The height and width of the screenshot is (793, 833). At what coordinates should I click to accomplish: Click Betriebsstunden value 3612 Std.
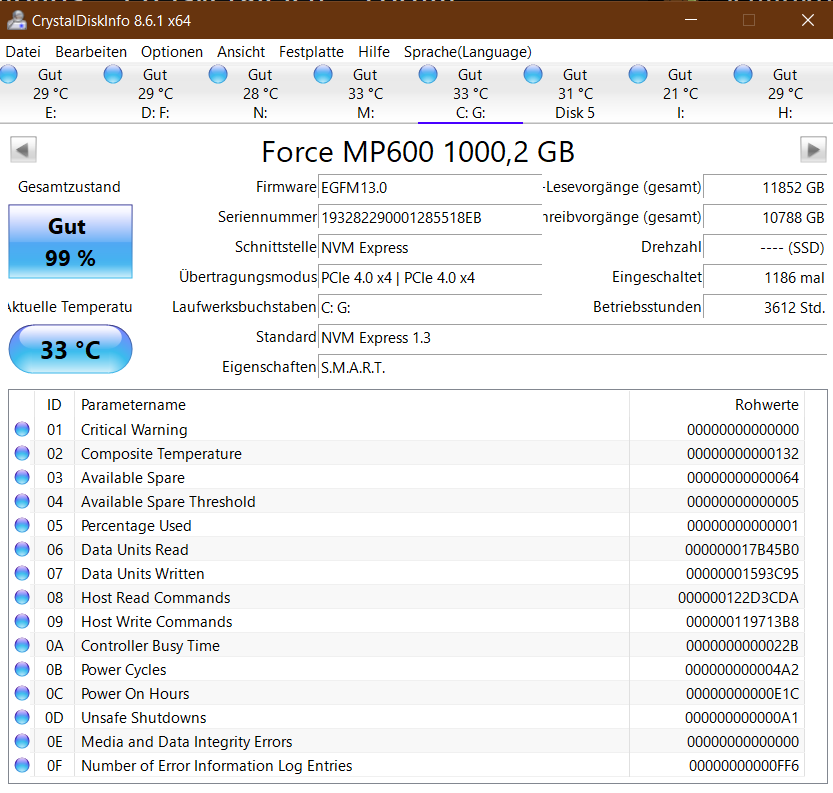765,308
